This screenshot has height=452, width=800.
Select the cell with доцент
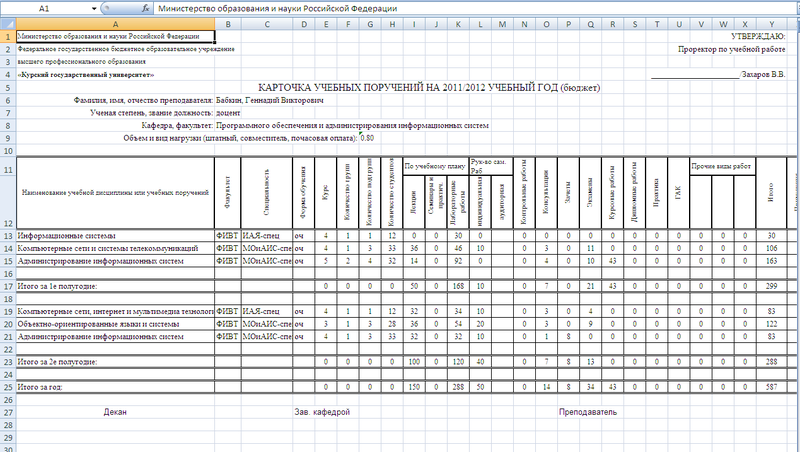tap(228, 113)
